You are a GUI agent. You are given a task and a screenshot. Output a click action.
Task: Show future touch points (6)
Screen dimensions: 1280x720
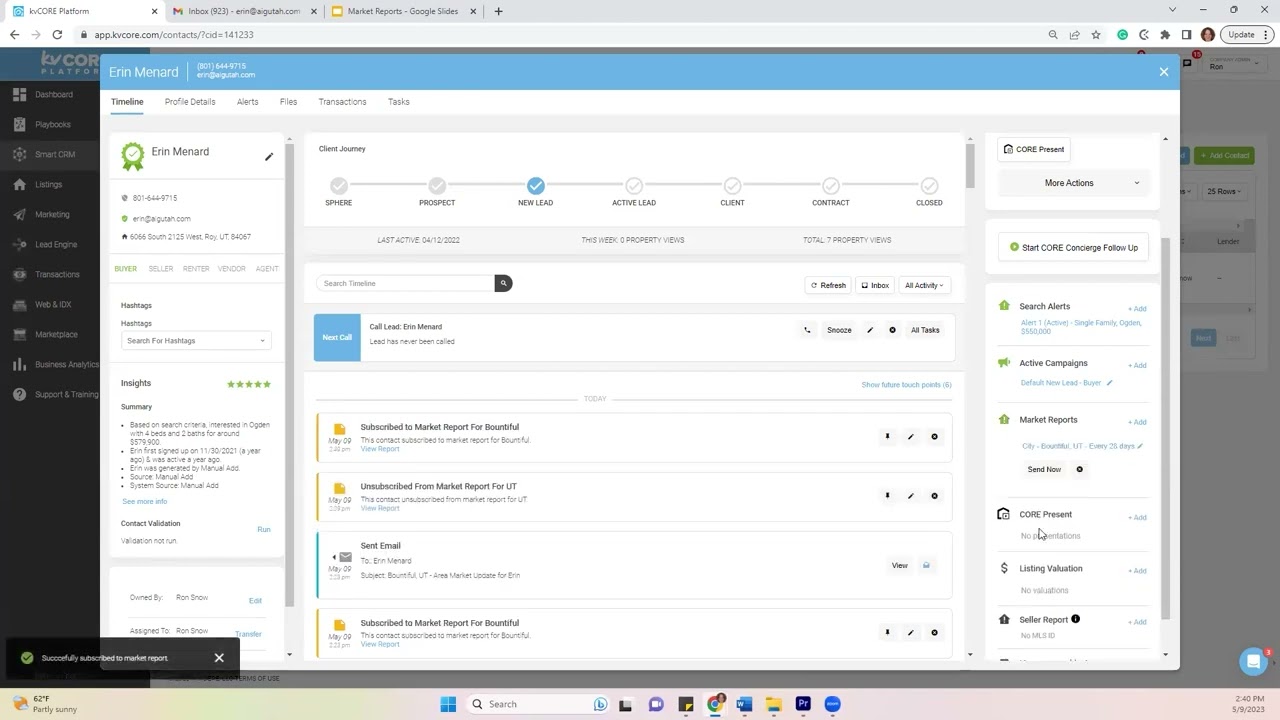[x=906, y=385]
